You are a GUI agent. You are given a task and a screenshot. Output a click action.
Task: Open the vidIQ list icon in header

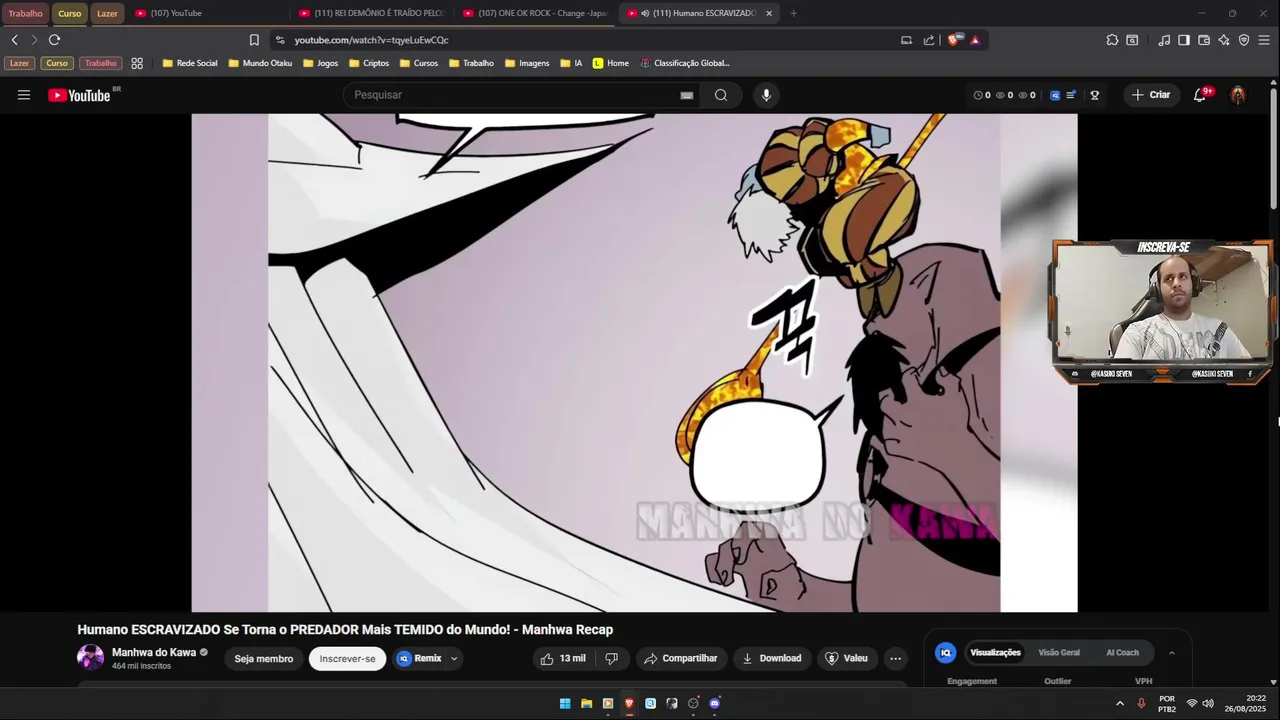[1071, 95]
